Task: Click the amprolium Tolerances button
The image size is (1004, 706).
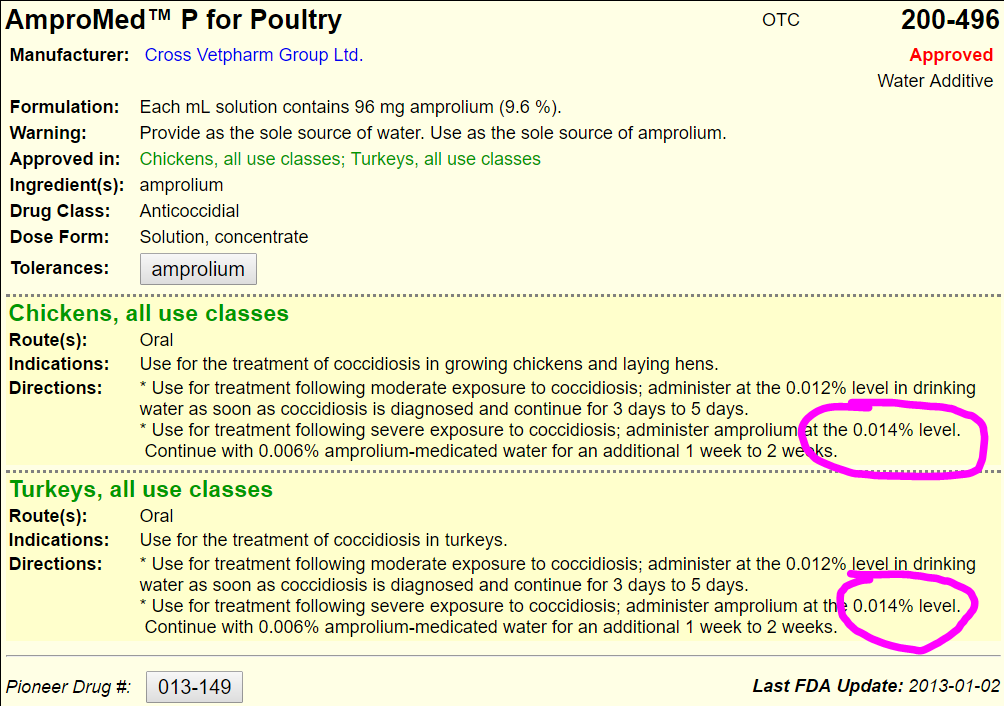Action: point(198,269)
